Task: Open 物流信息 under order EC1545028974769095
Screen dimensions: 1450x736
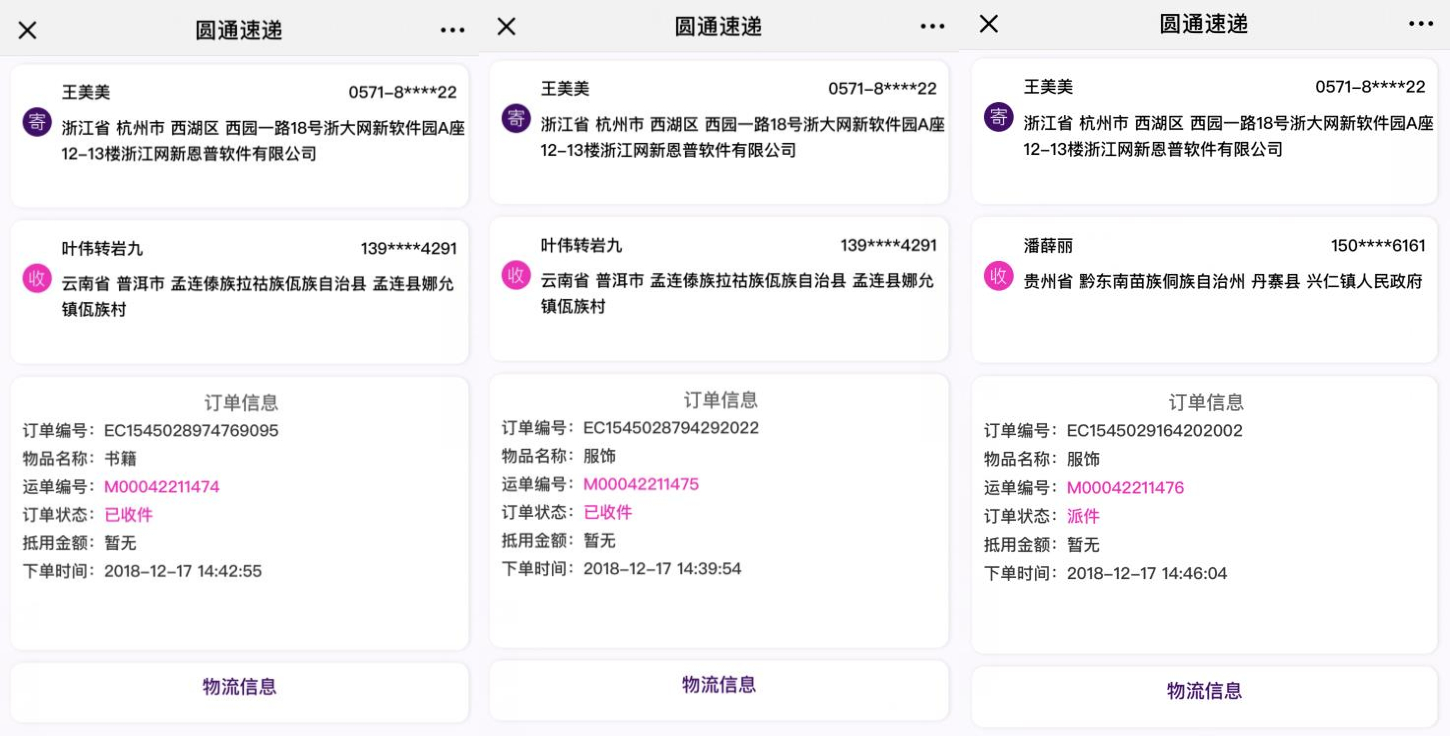Action: 240,687
